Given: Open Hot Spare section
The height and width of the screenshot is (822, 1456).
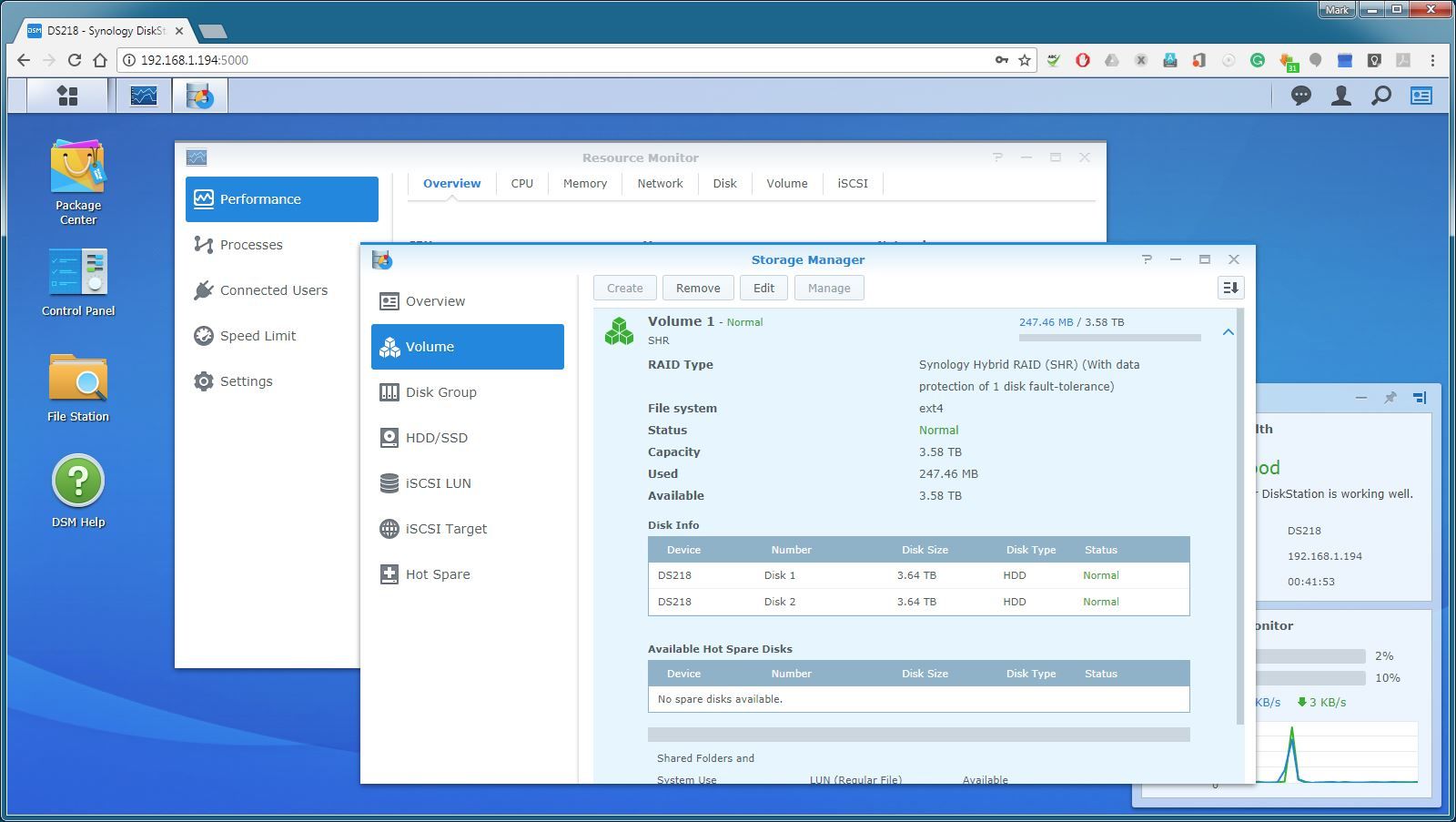Looking at the screenshot, I should [x=468, y=574].
